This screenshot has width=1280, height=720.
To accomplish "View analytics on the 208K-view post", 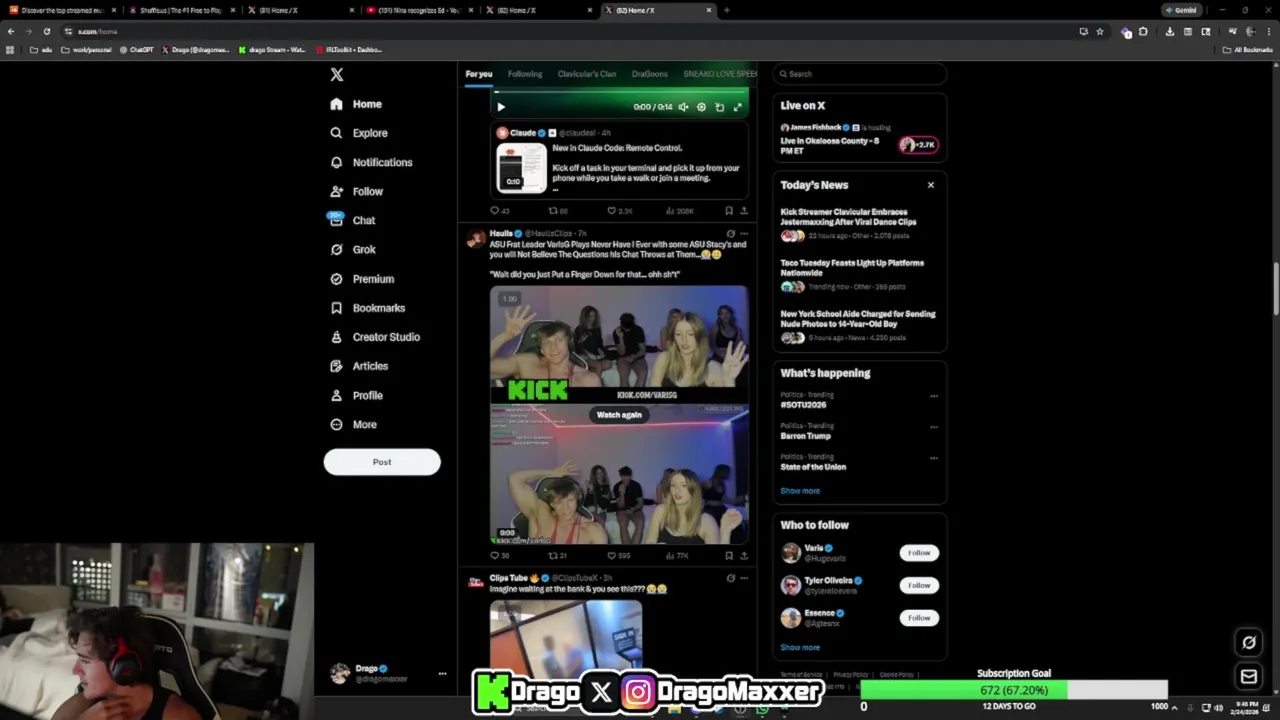I will tap(679, 211).
